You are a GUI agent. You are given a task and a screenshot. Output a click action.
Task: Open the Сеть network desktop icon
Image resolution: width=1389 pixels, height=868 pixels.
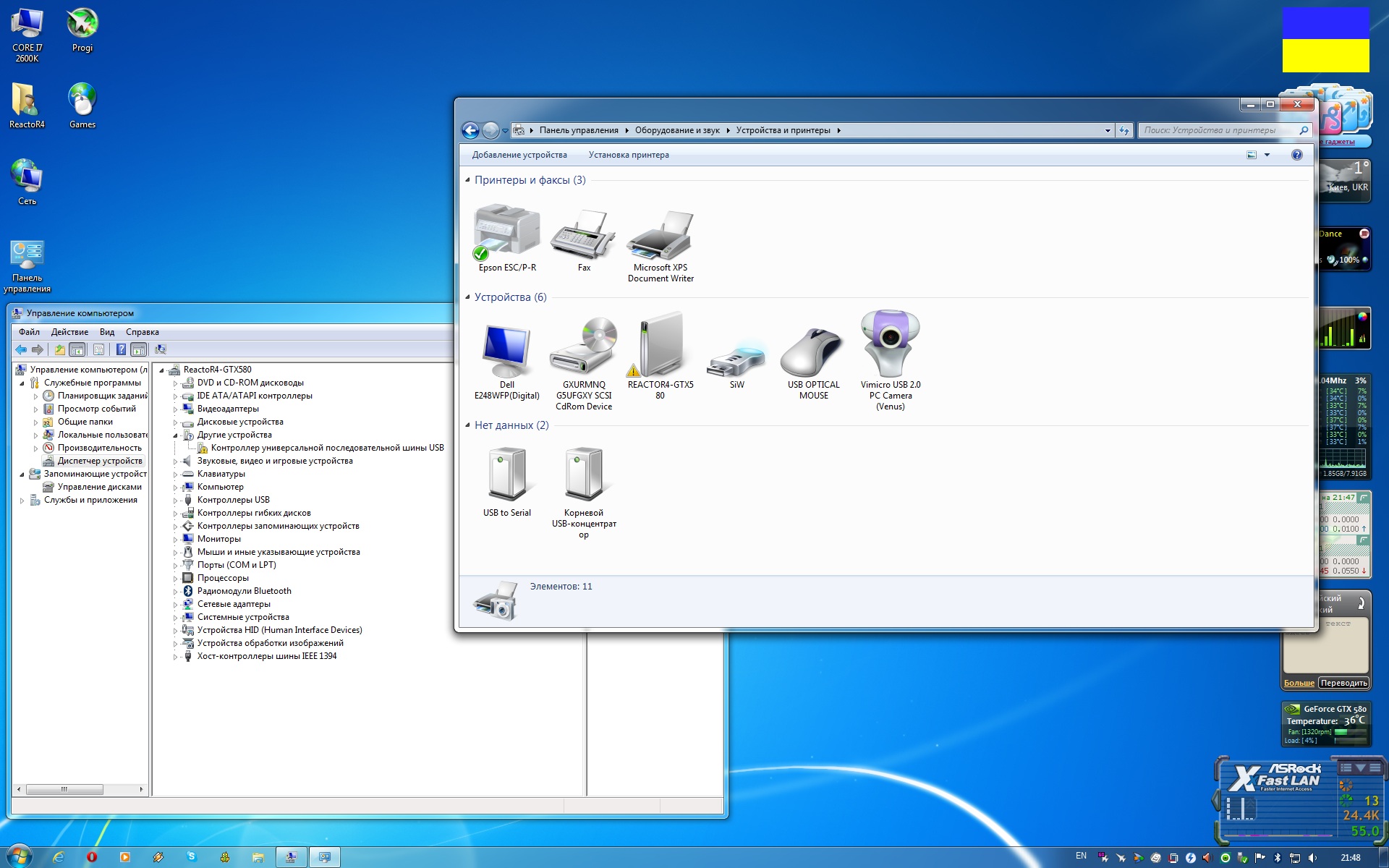tap(27, 182)
